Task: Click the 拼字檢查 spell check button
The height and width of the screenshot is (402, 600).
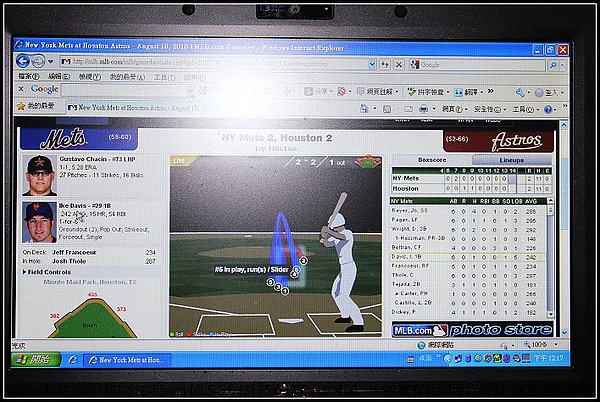Action: 428,92
